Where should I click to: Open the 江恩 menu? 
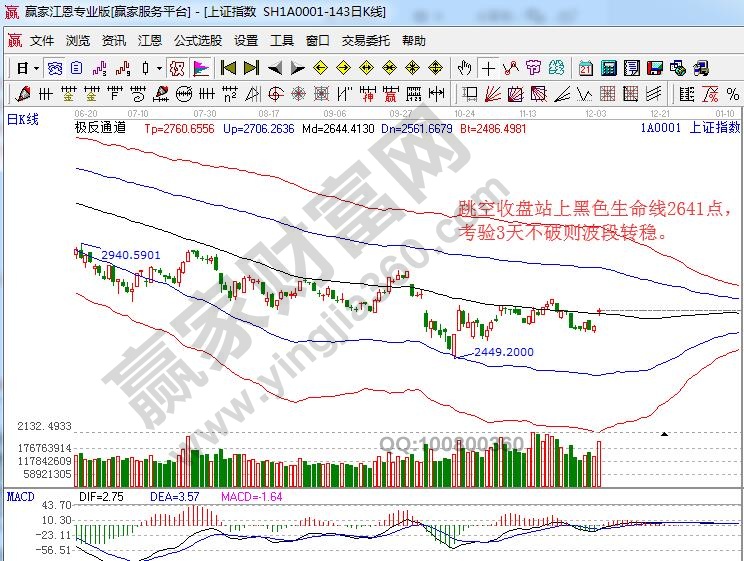[x=149, y=41]
